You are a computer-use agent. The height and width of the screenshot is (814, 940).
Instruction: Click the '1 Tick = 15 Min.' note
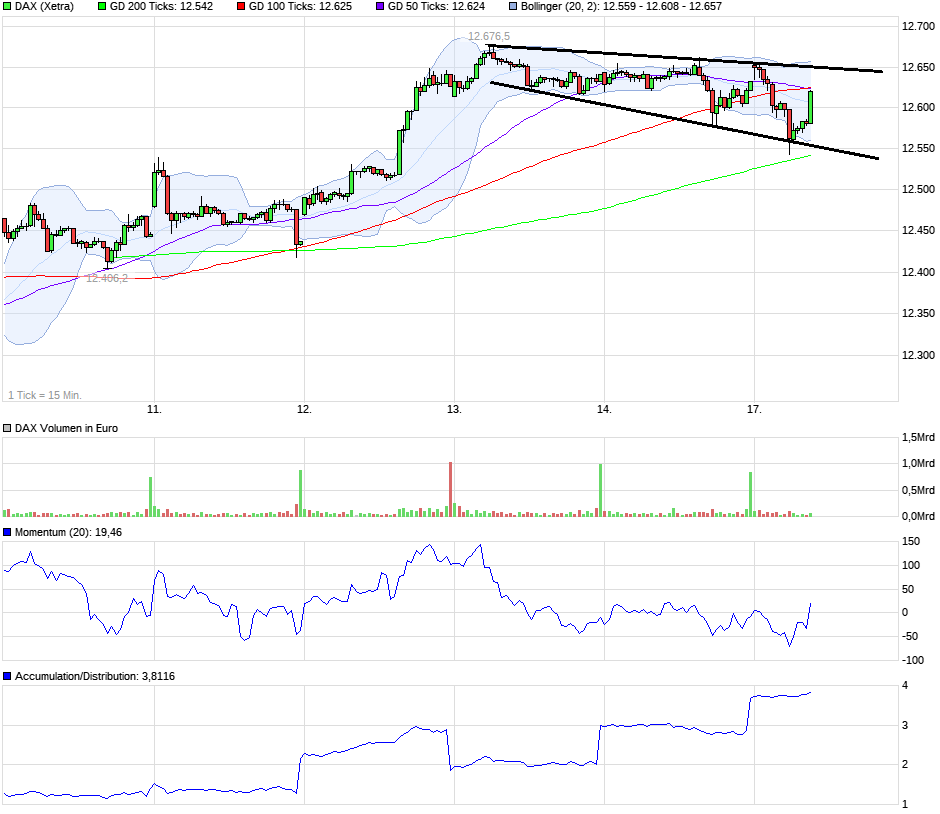coord(45,395)
